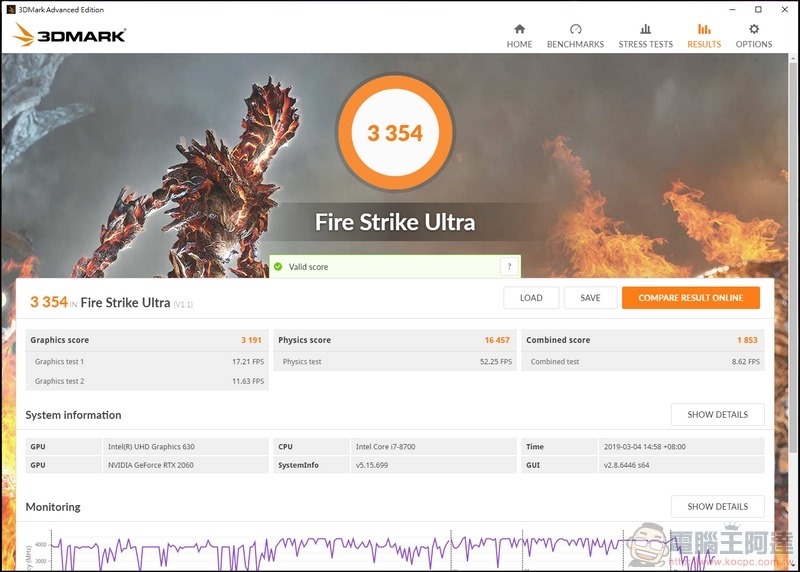Click the LOAD button
Image resolution: width=800 pixels, height=572 pixels.
[x=531, y=298]
